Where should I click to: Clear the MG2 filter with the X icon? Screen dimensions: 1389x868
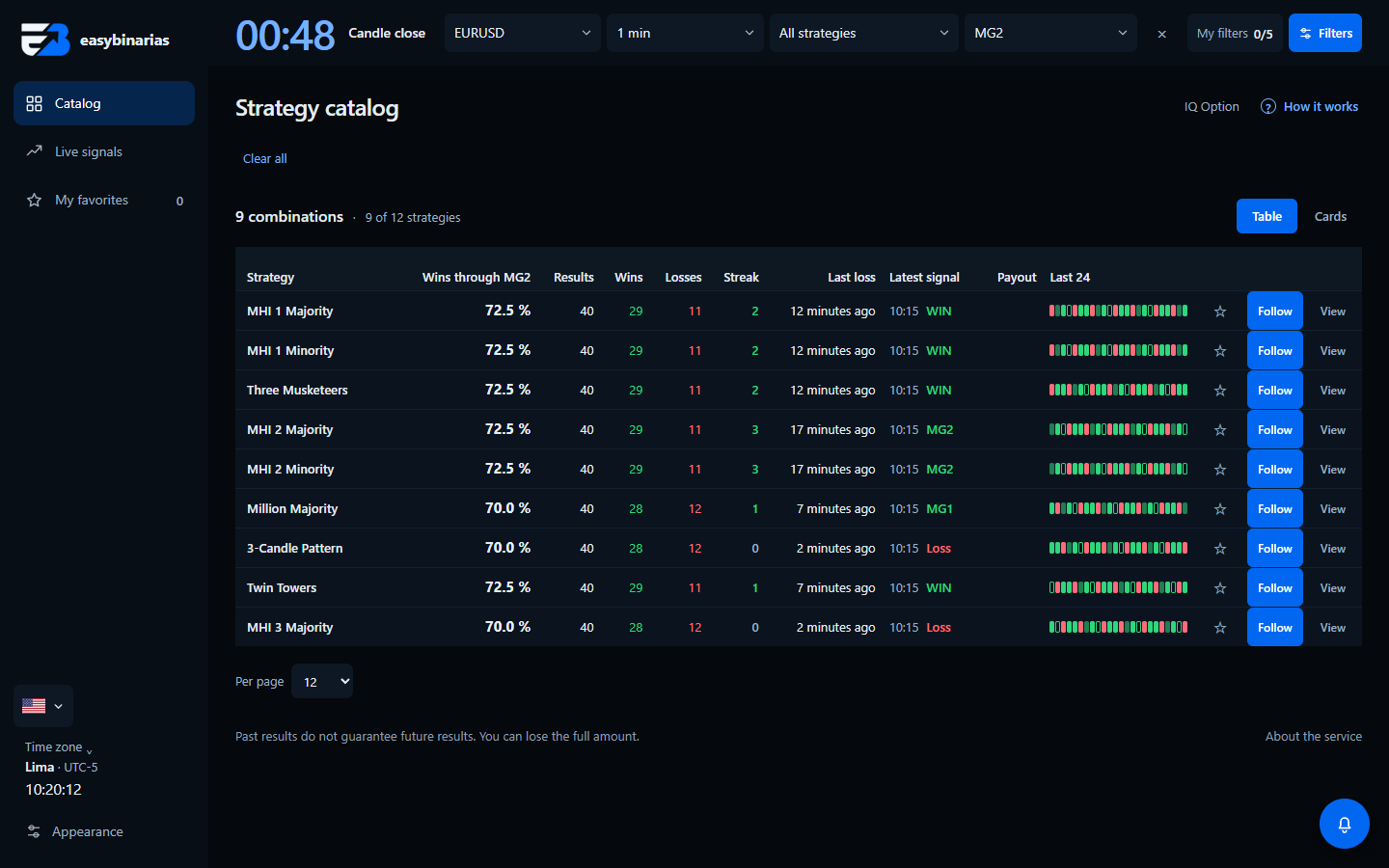[1161, 34]
